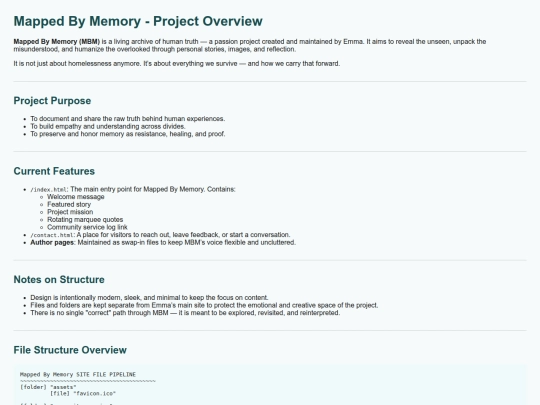The width and height of the screenshot is (540, 405).
Task: Click the 'Current Features' heading
Action: (54, 171)
